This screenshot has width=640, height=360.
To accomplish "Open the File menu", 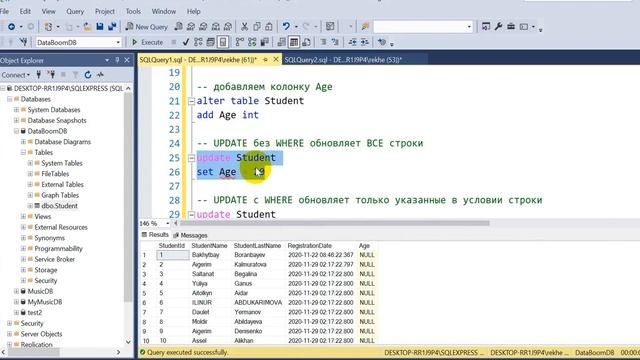I will pyautogui.click(x=4, y=11).
